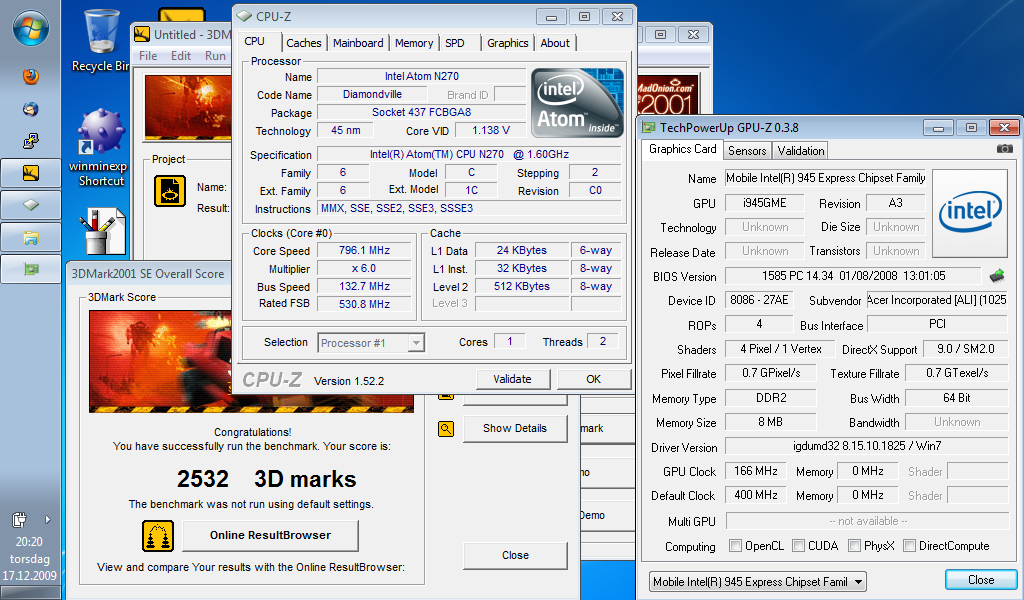This screenshot has width=1024, height=600.
Task: Click OK in CPU-Z
Action: coord(594,379)
